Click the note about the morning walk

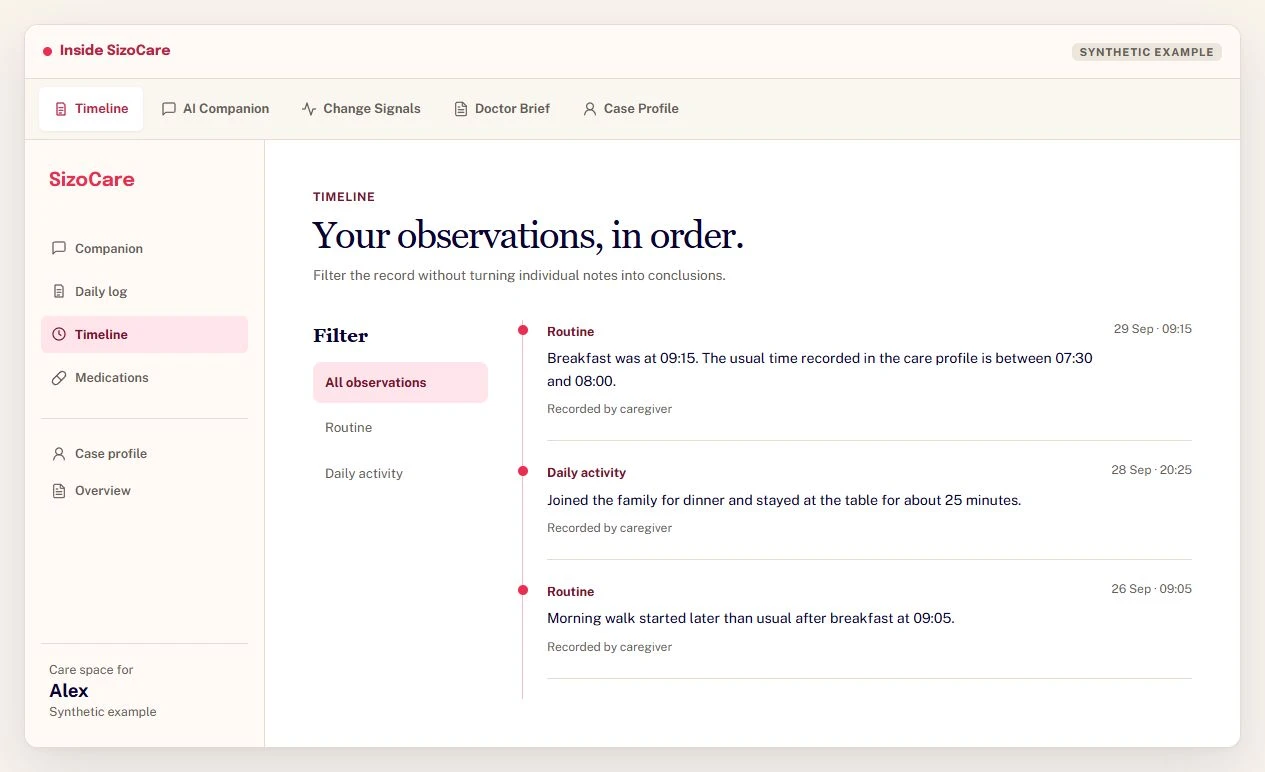tap(751, 618)
